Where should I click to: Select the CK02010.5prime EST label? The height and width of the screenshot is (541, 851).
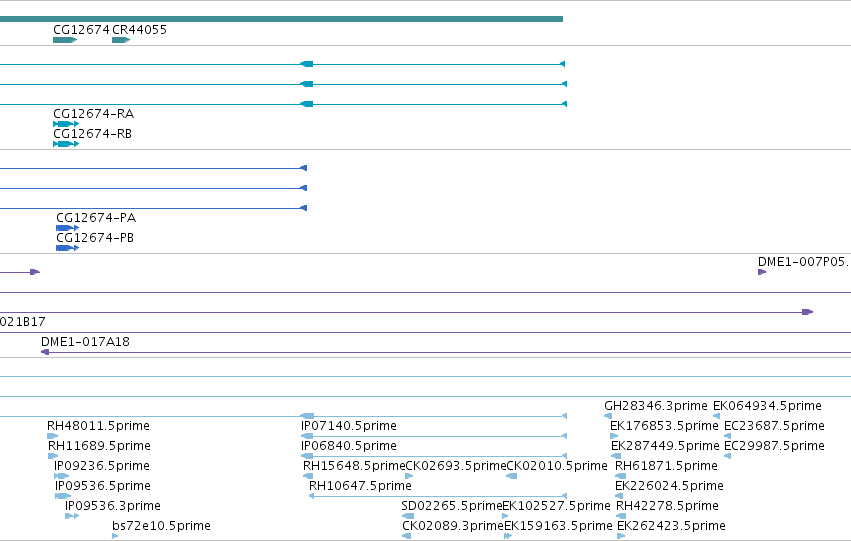(x=557, y=466)
